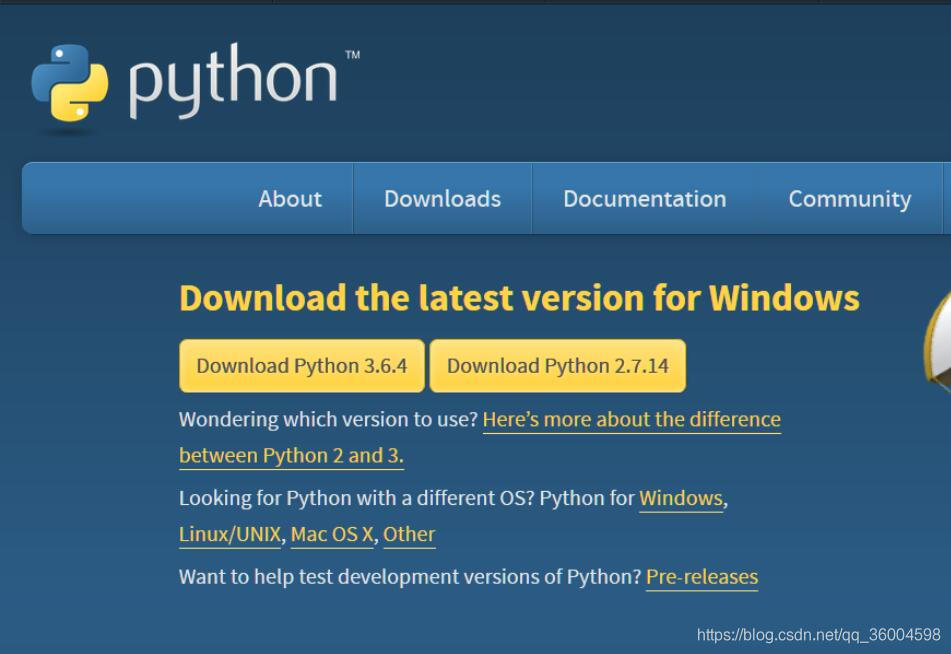The width and height of the screenshot is (951, 654).
Task: Open the Windows downloads link
Action: [x=681, y=499]
